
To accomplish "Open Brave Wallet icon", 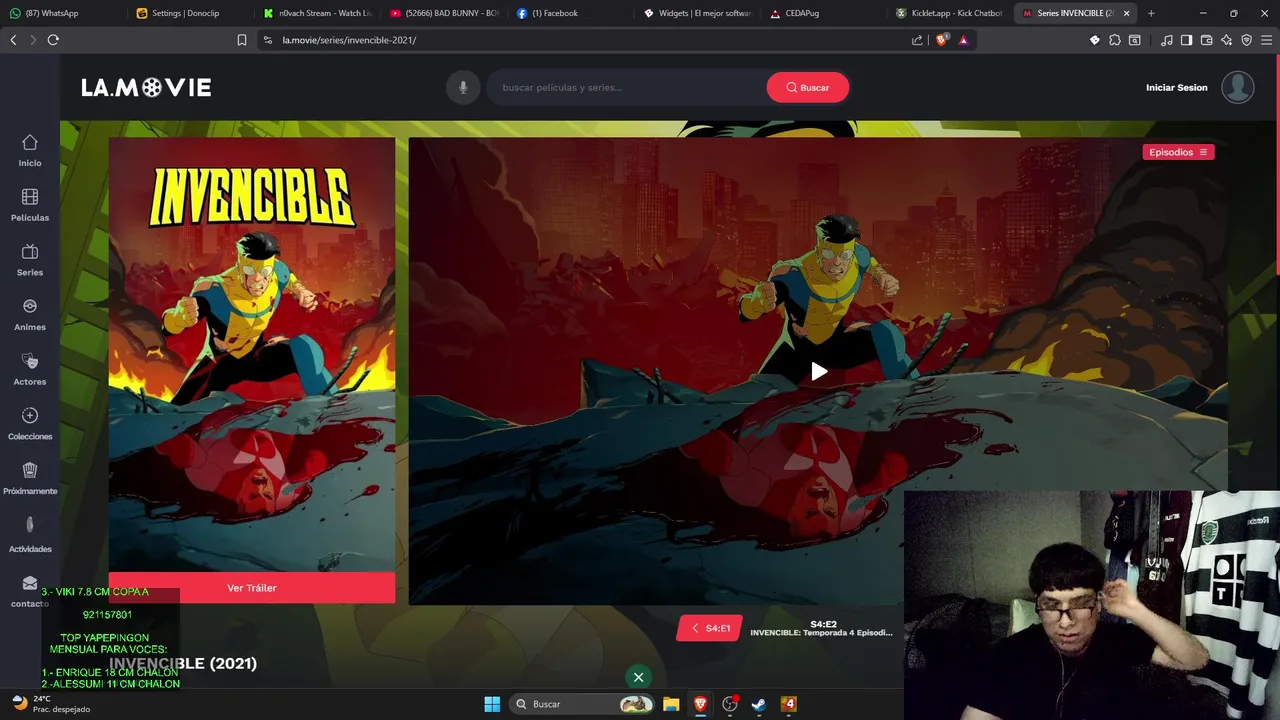I will pyautogui.click(x=1207, y=40).
